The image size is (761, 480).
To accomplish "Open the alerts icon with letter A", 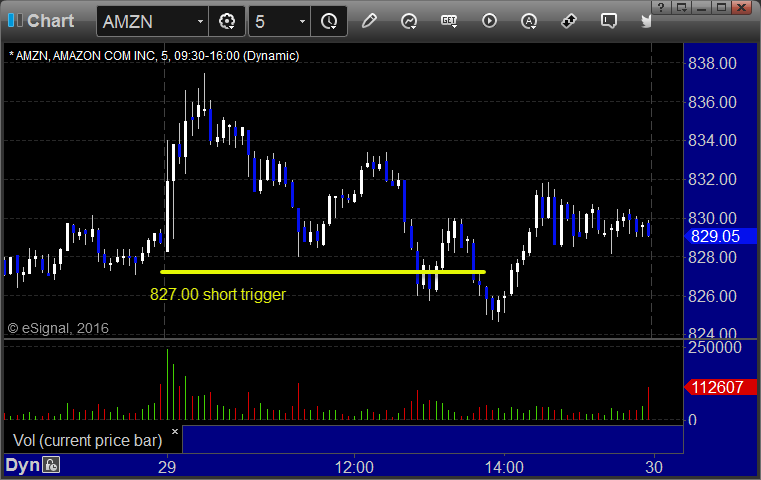I will click(529, 21).
